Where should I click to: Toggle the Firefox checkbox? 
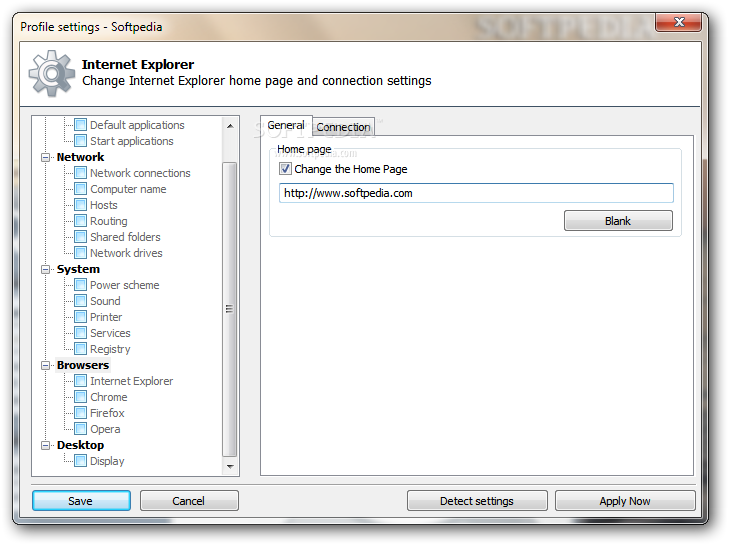point(80,412)
